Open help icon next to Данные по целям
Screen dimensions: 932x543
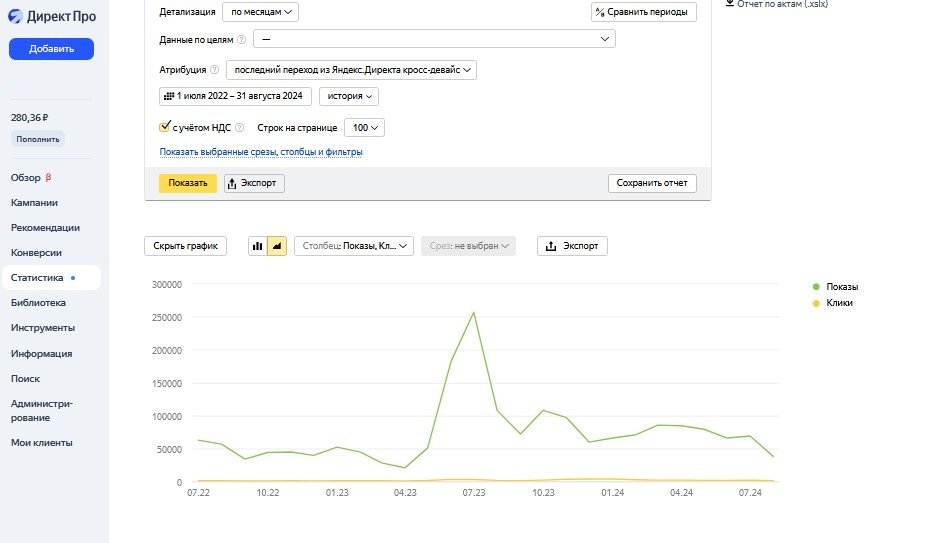pyautogui.click(x=241, y=40)
